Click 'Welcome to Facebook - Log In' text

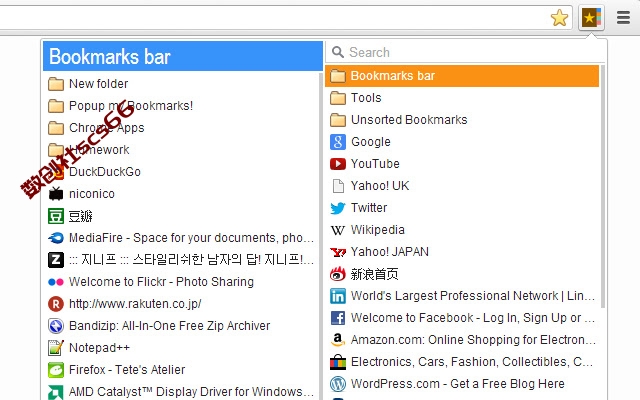click(473, 318)
